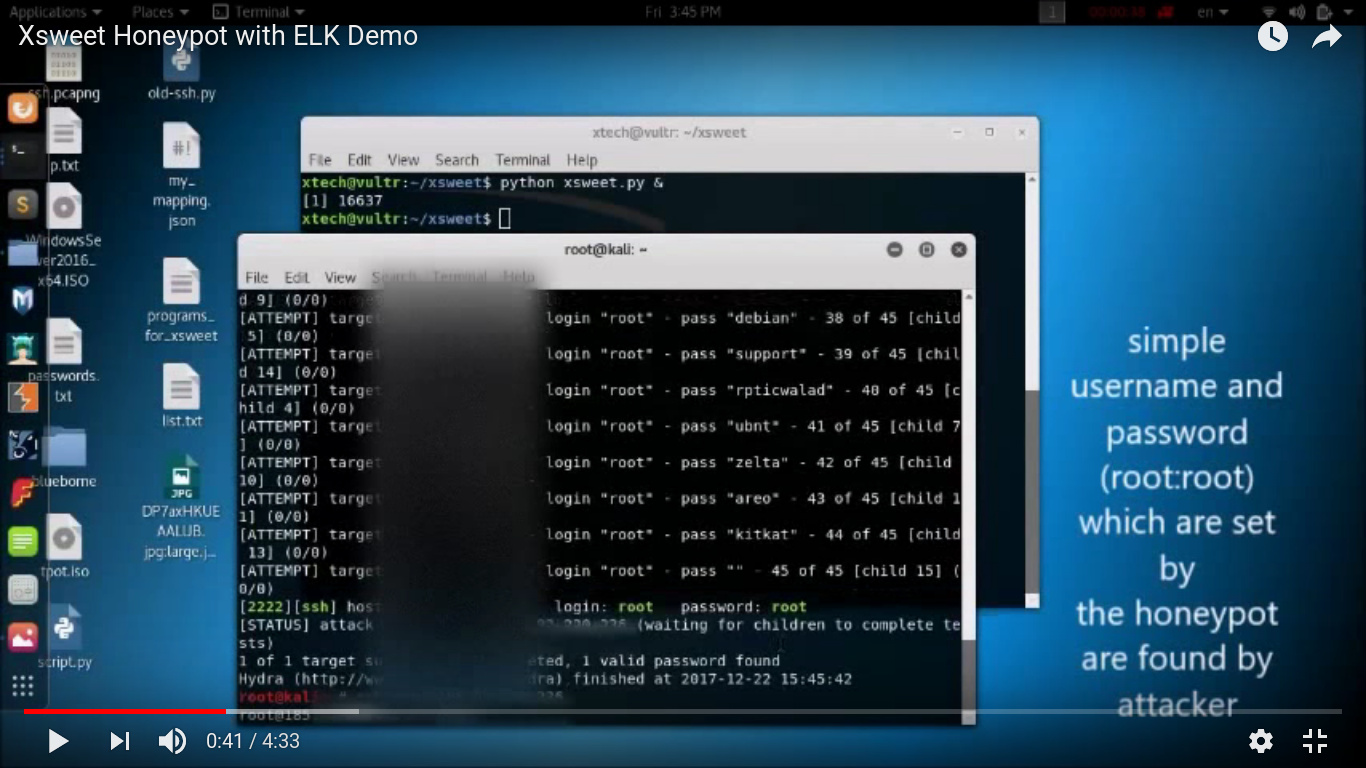Open View menu in xtech@vultr terminal
Screen dimensions: 1366x768
(403, 160)
